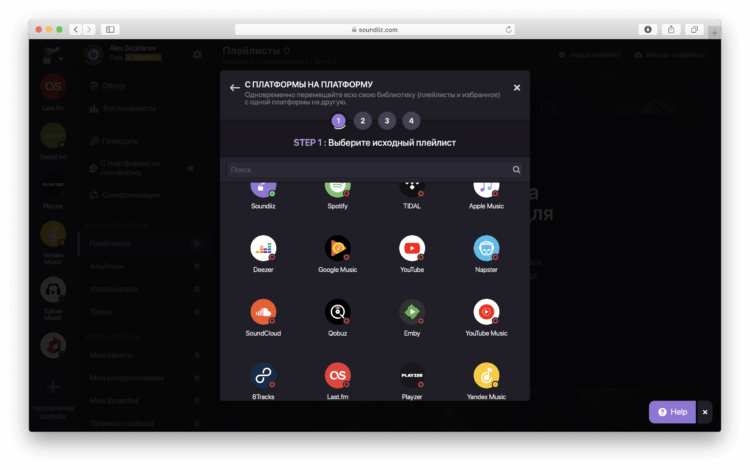This screenshot has height=470, width=750.
Task: Dismiss the Help widget
Action: (705, 412)
